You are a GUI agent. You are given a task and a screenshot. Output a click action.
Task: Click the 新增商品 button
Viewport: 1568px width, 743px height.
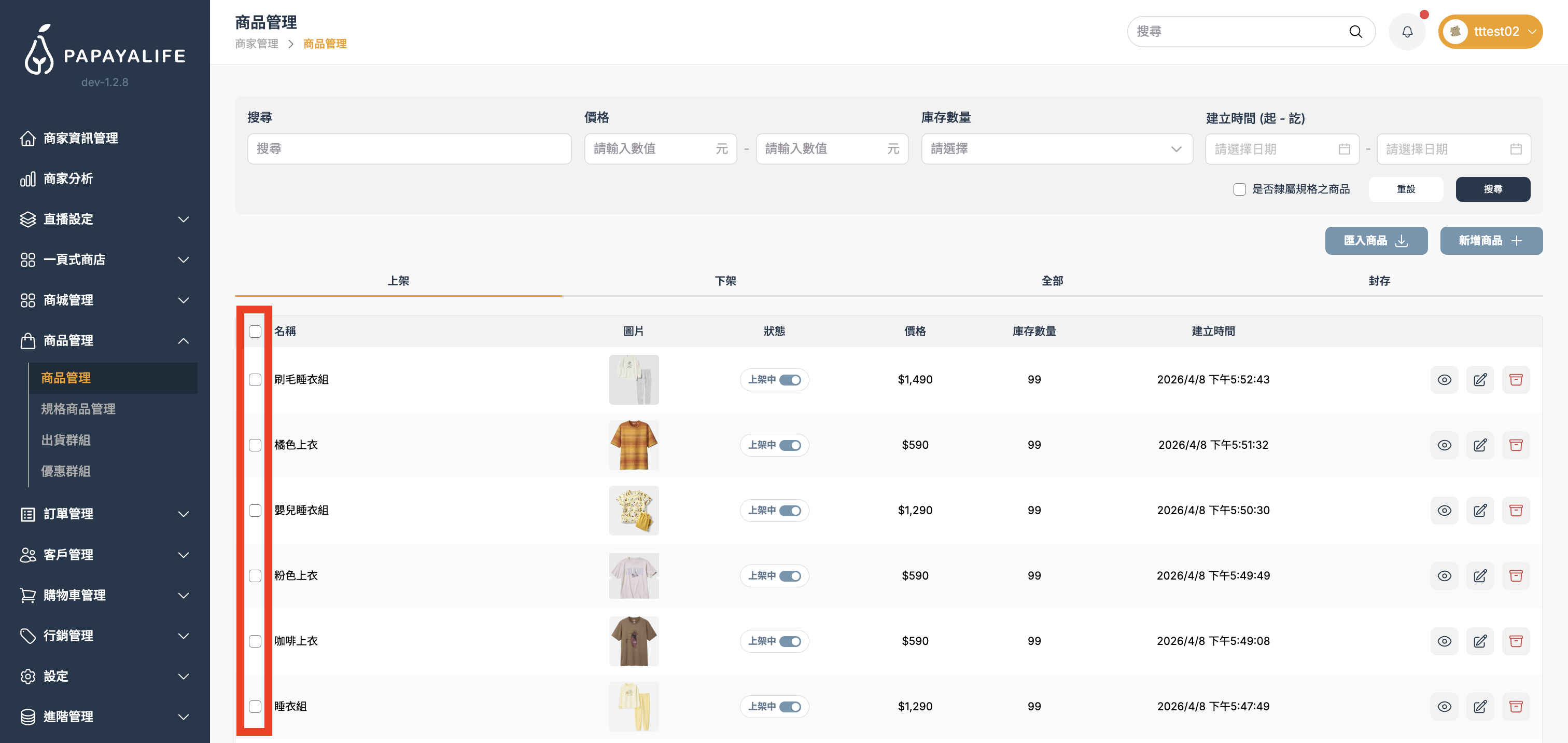tap(1491, 241)
